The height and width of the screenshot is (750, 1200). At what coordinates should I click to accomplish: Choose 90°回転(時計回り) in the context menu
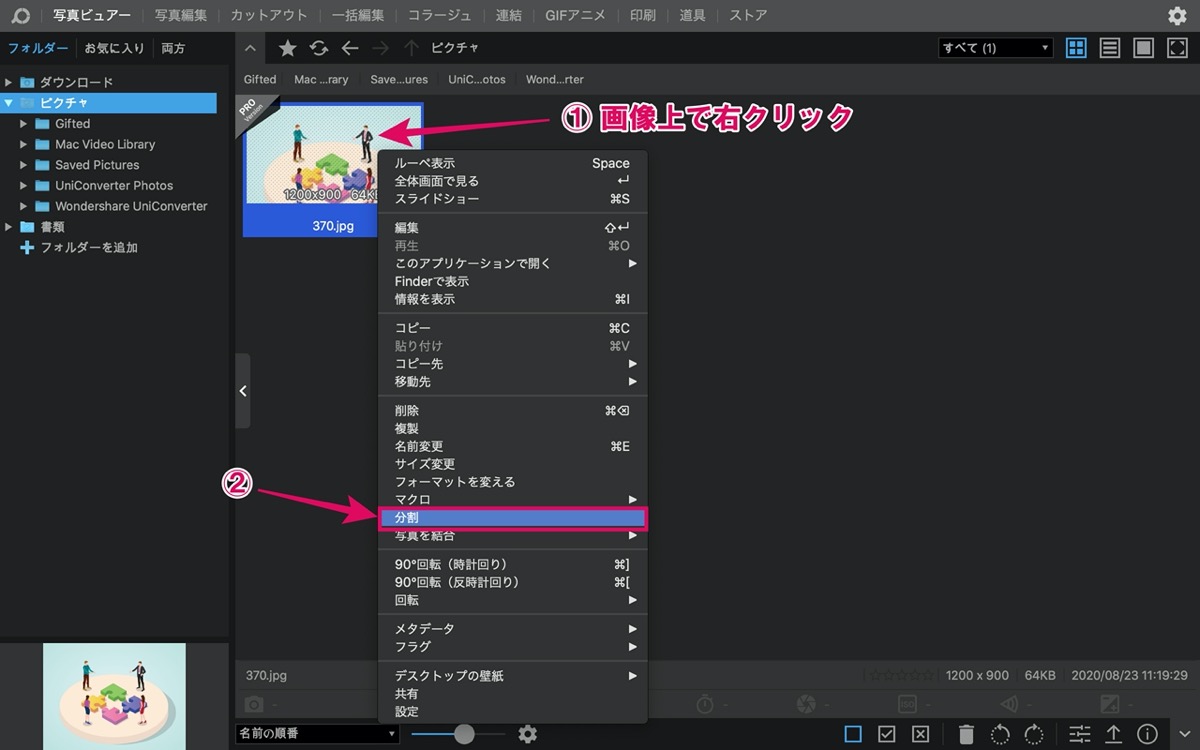pos(513,564)
